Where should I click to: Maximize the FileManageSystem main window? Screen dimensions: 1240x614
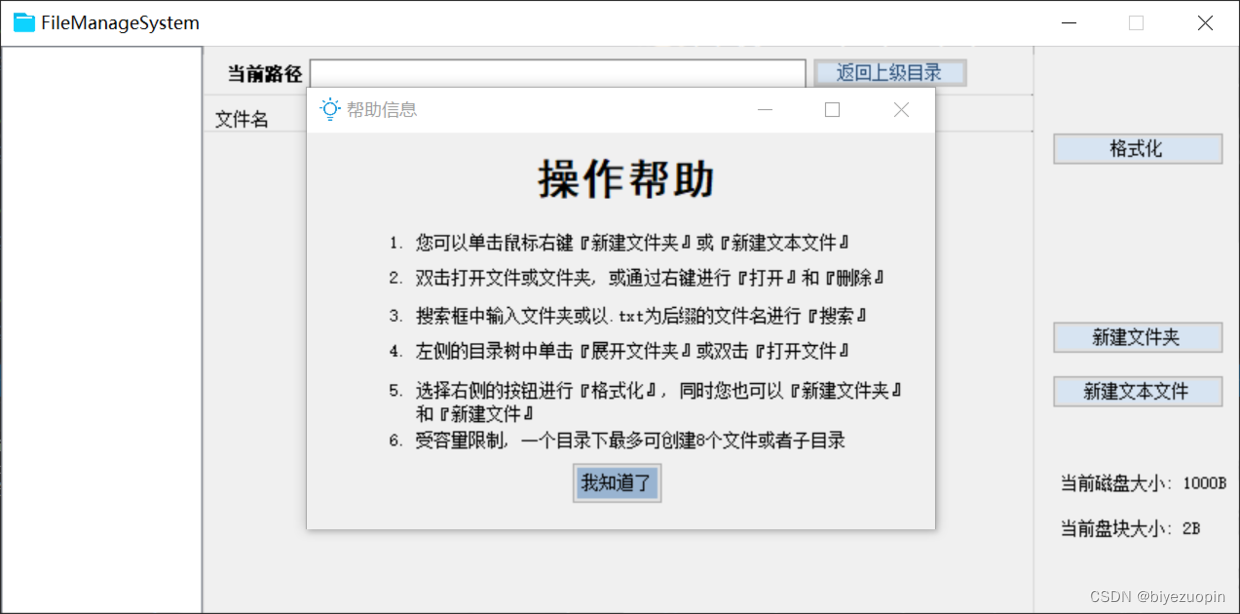[x=1136, y=22]
